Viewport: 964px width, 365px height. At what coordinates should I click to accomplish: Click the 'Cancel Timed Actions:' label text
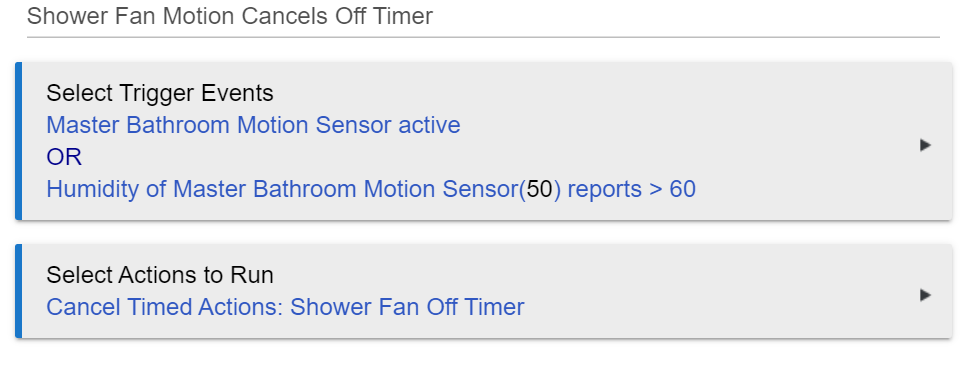tap(165, 307)
